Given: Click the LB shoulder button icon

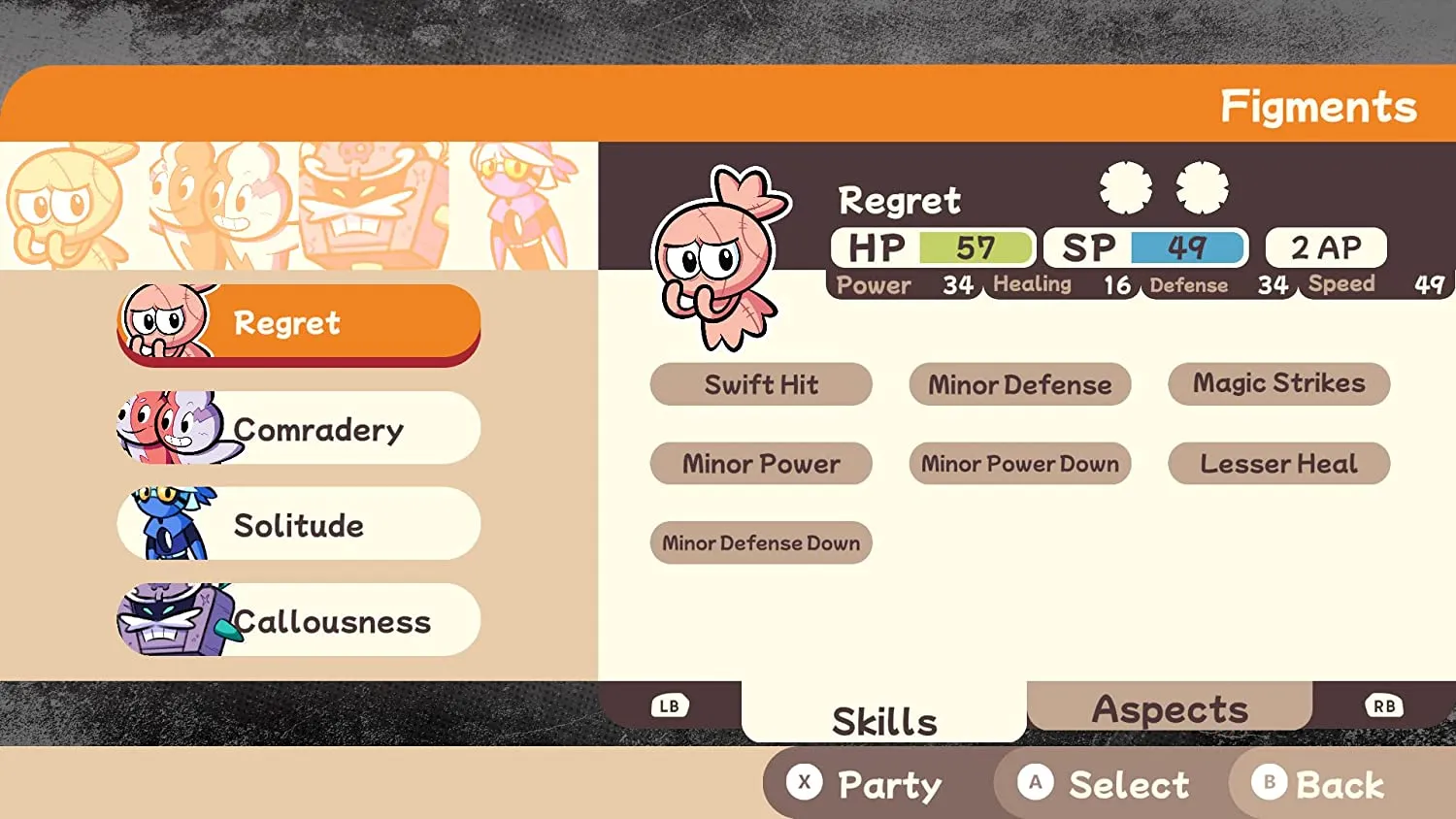Looking at the screenshot, I should pyautogui.click(x=670, y=705).
